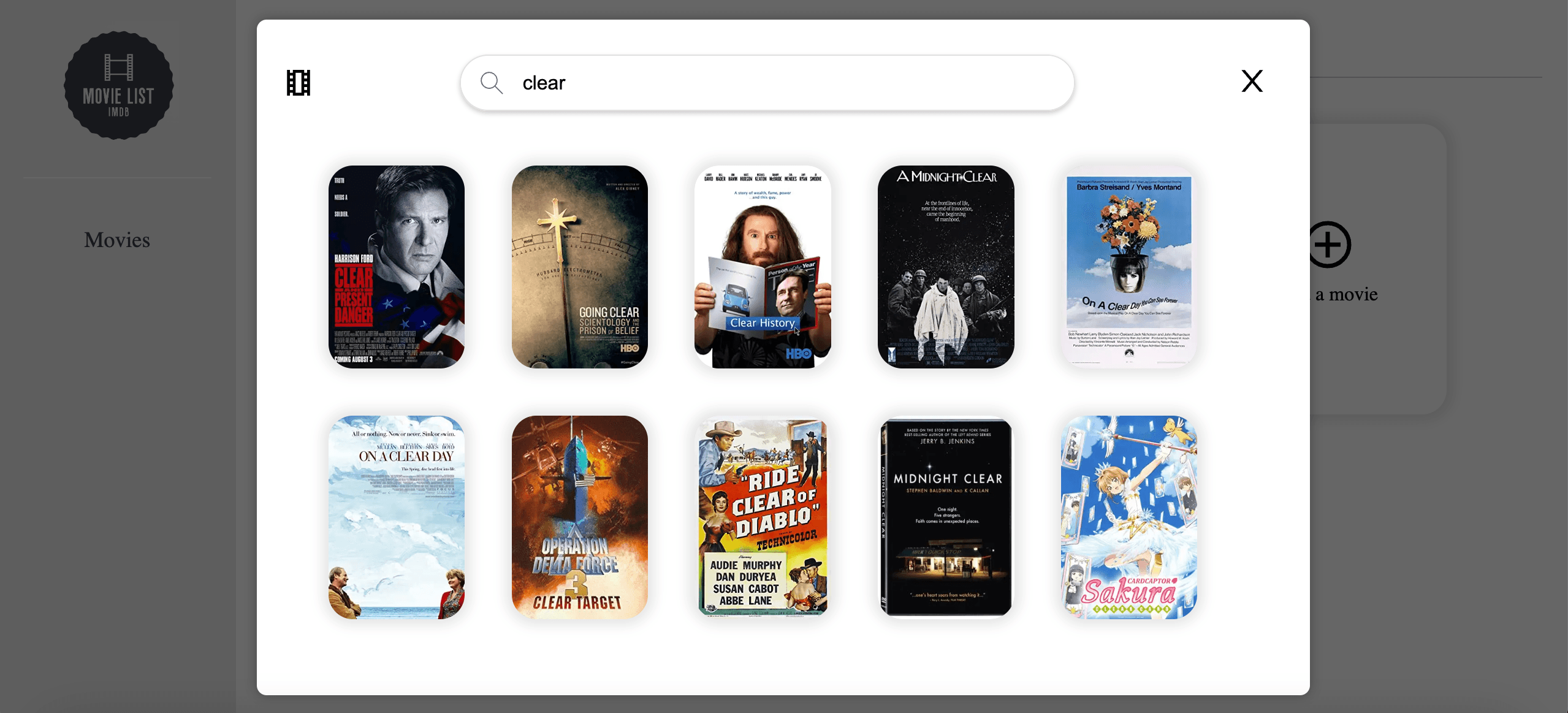Screen dimensions: 1568x713
Task: Pick the Cardcaptor Sakura poster
Action: [x=1129, y=517]
